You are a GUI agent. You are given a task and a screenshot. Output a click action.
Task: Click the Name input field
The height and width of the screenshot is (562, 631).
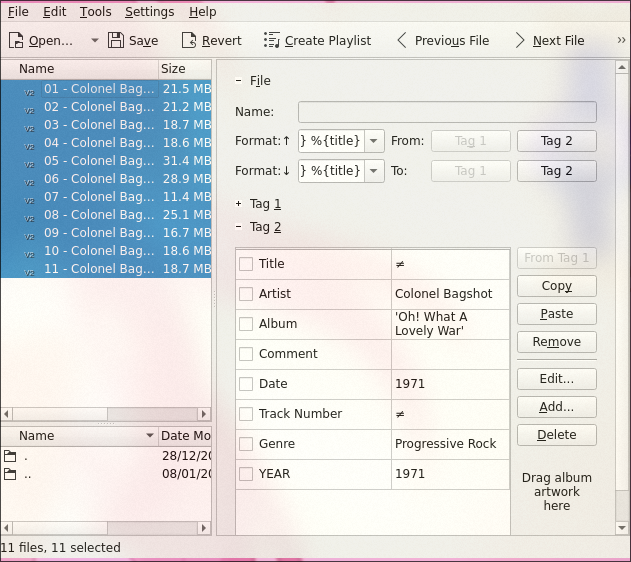(447, 112)
